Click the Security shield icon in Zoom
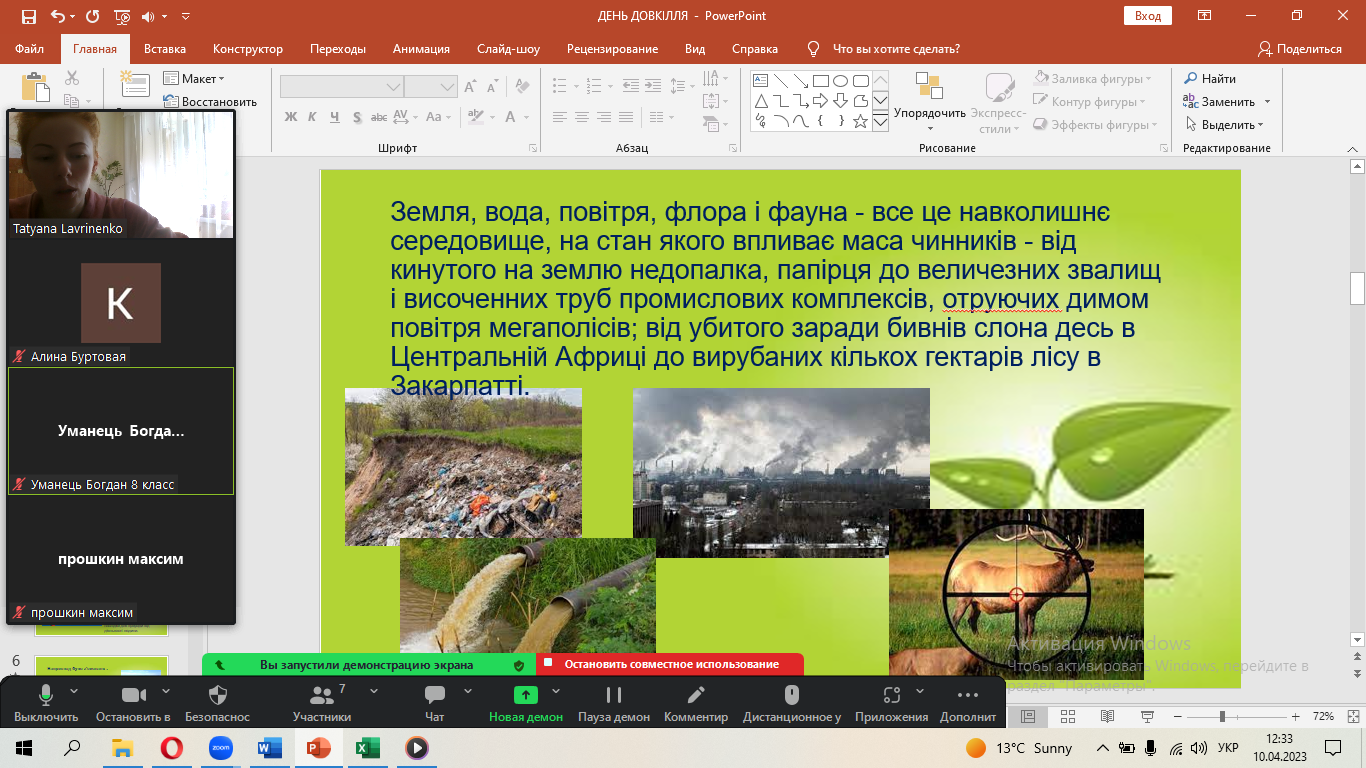The width and height of the screenshot is (1366, 768). tap(217, 696)
